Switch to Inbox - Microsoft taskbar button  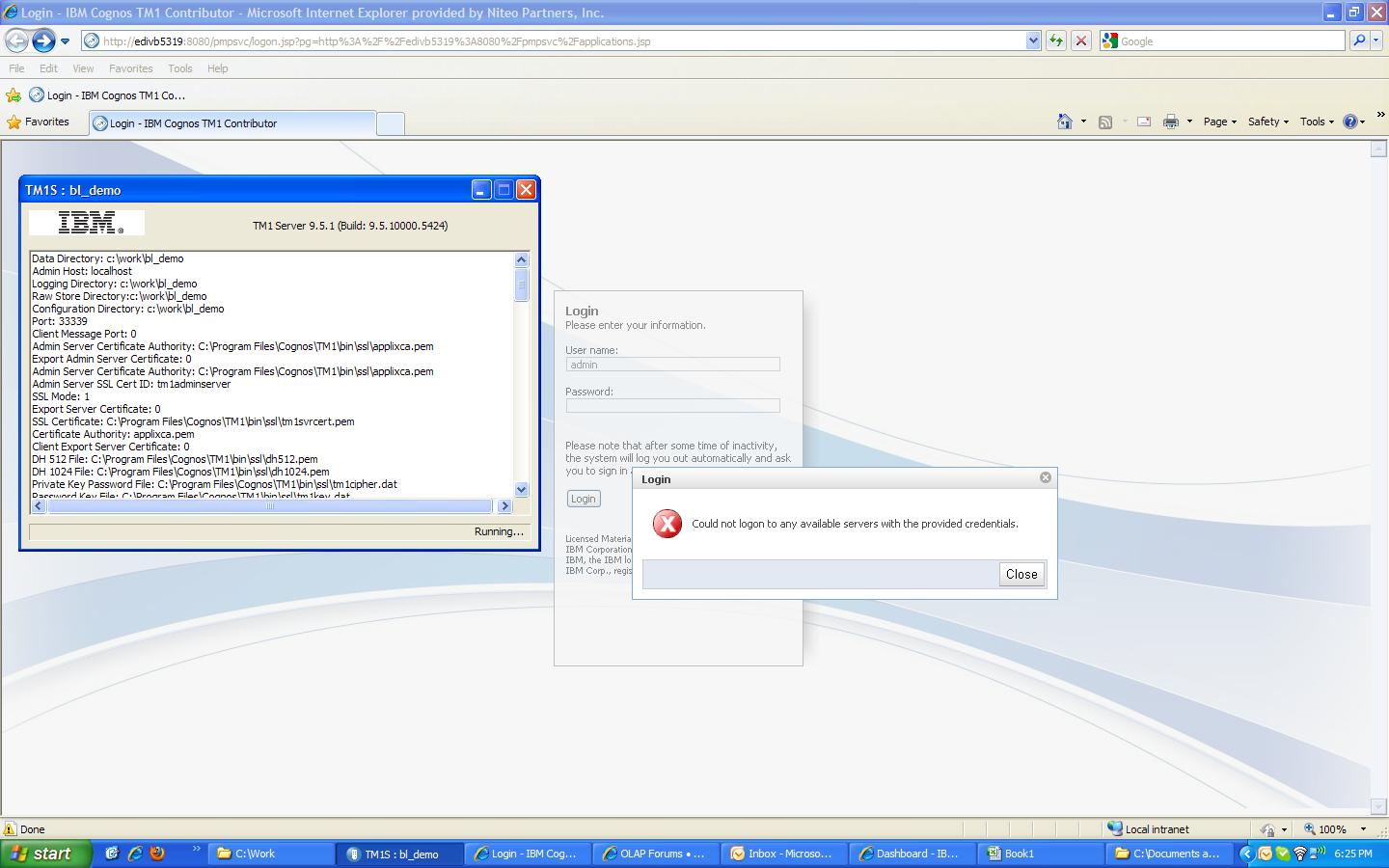pyautogui.click(x=785, y=854)
